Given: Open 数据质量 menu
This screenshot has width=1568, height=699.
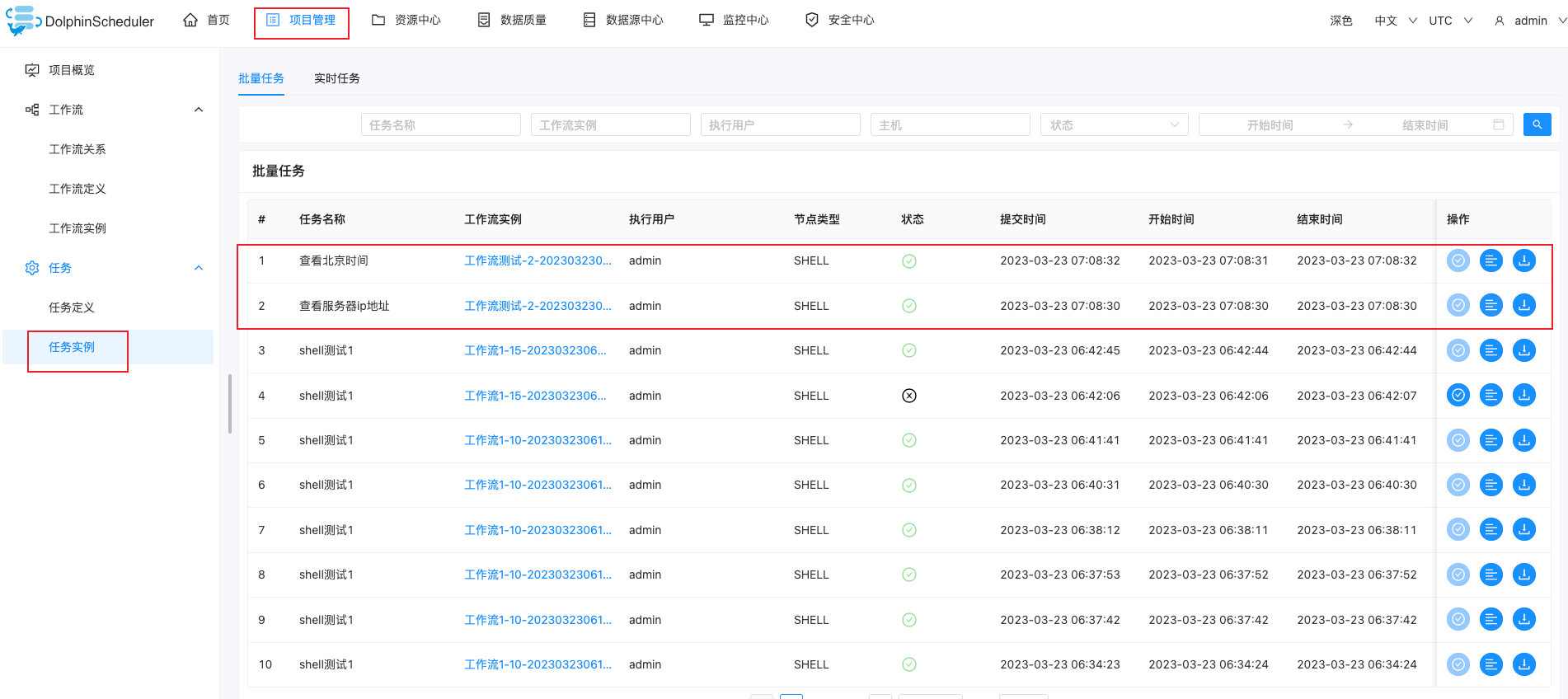Looking at the screenshot, I should 512,20.
